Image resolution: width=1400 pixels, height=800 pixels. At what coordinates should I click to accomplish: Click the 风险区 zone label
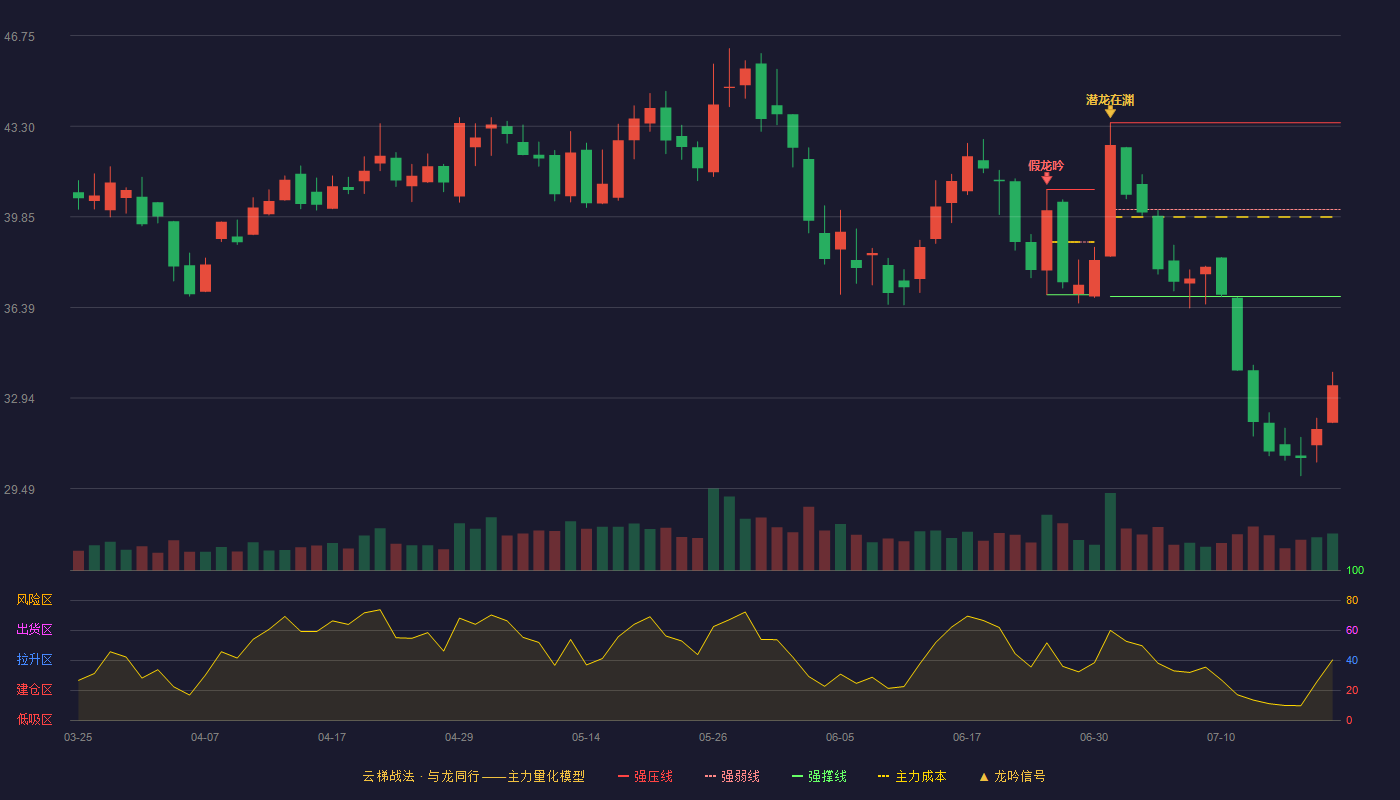pos(35,600)
